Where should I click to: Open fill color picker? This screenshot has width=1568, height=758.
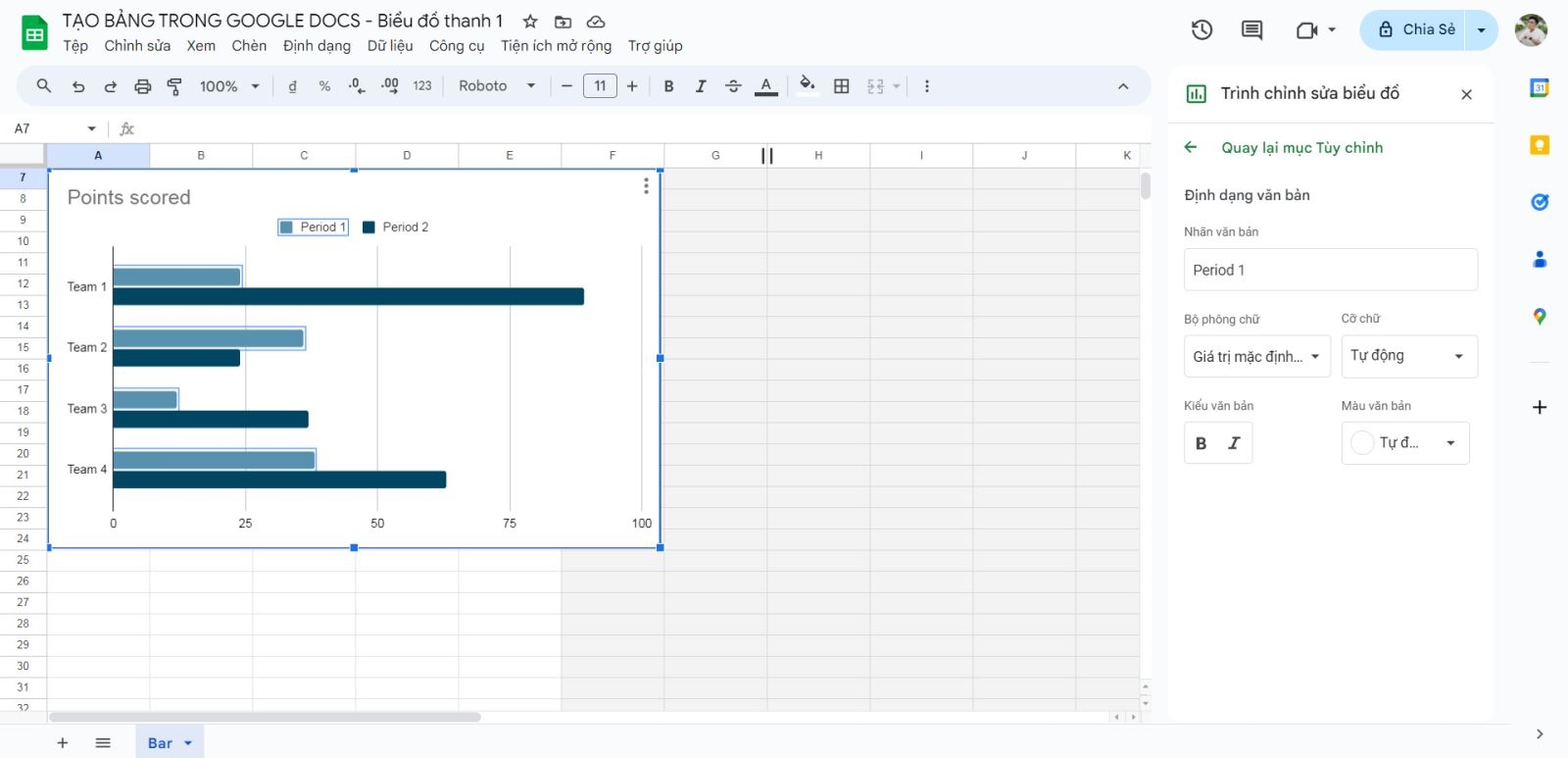808,86
